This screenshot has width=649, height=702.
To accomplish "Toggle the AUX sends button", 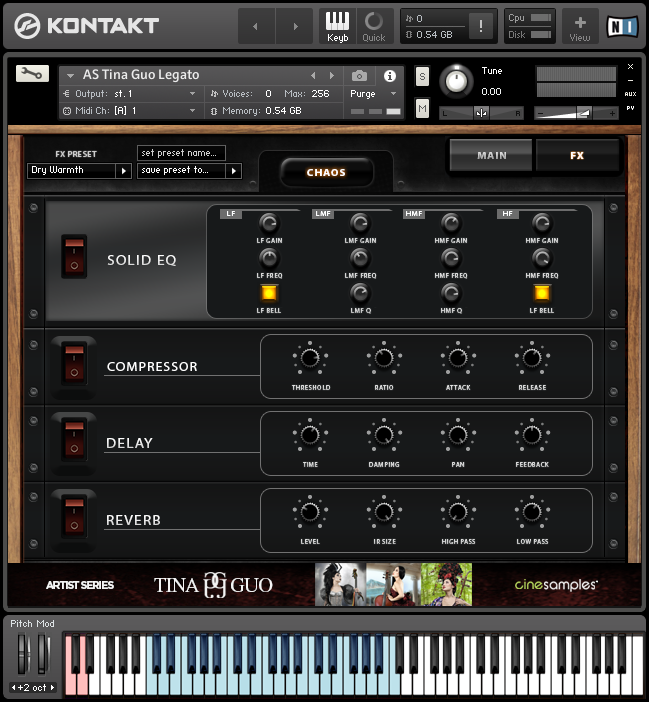I will 630,94.
